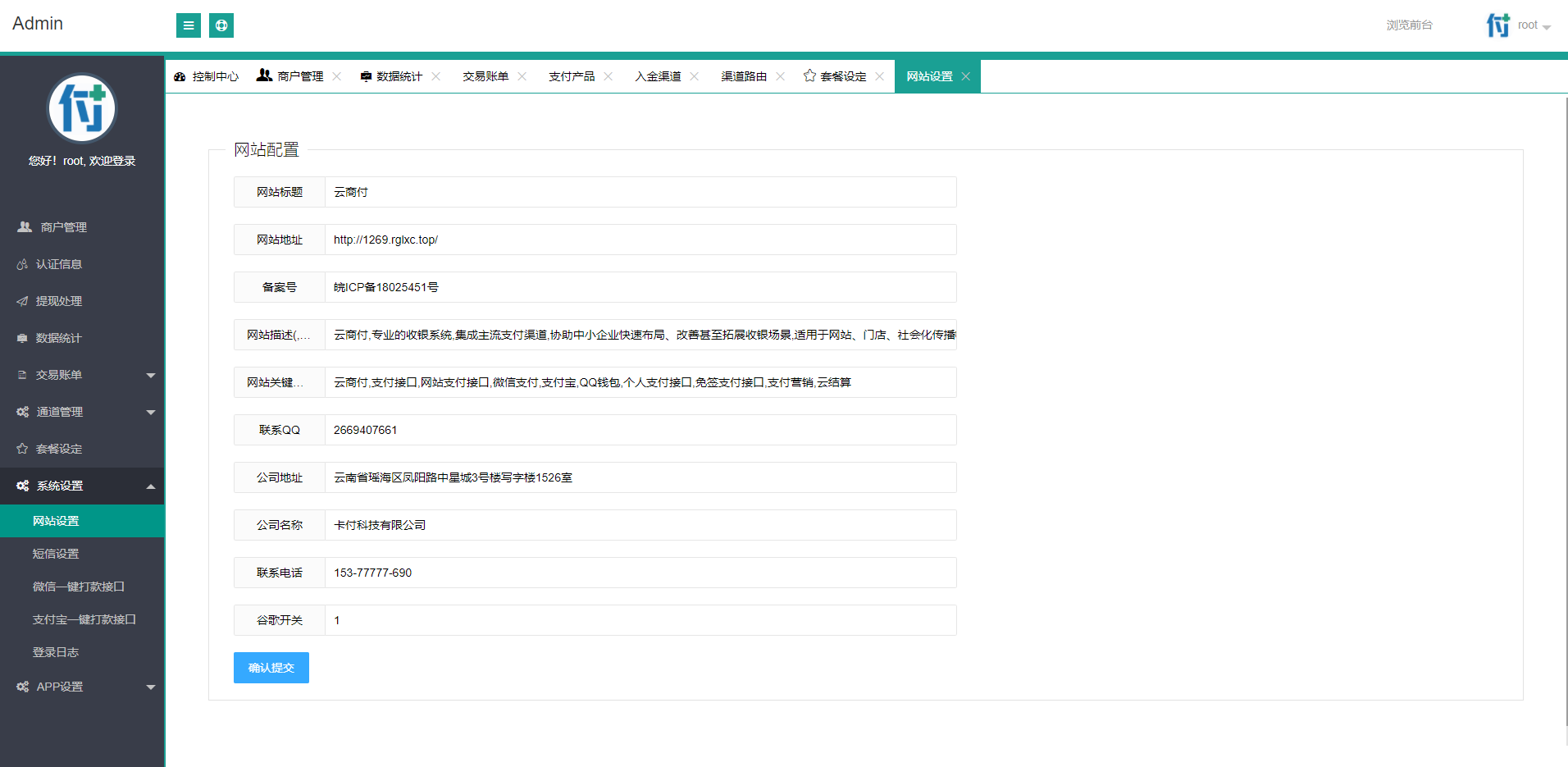Image resolution: width=1568 pixels, height=767 pixels.
Task: Switch to the 交易账单 tab
Action: 485,76
